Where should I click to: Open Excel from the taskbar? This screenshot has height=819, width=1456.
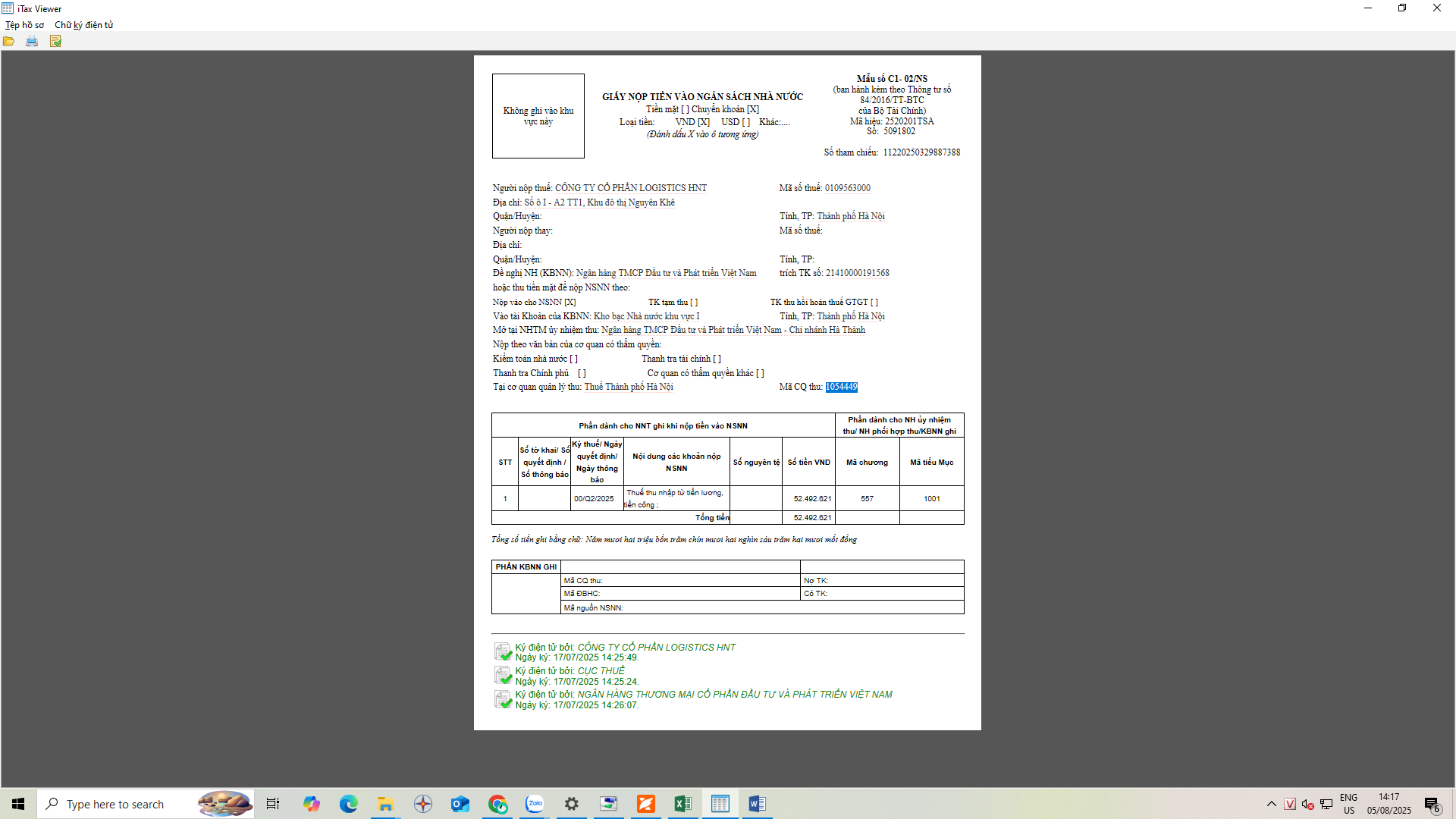coord(682,804)
